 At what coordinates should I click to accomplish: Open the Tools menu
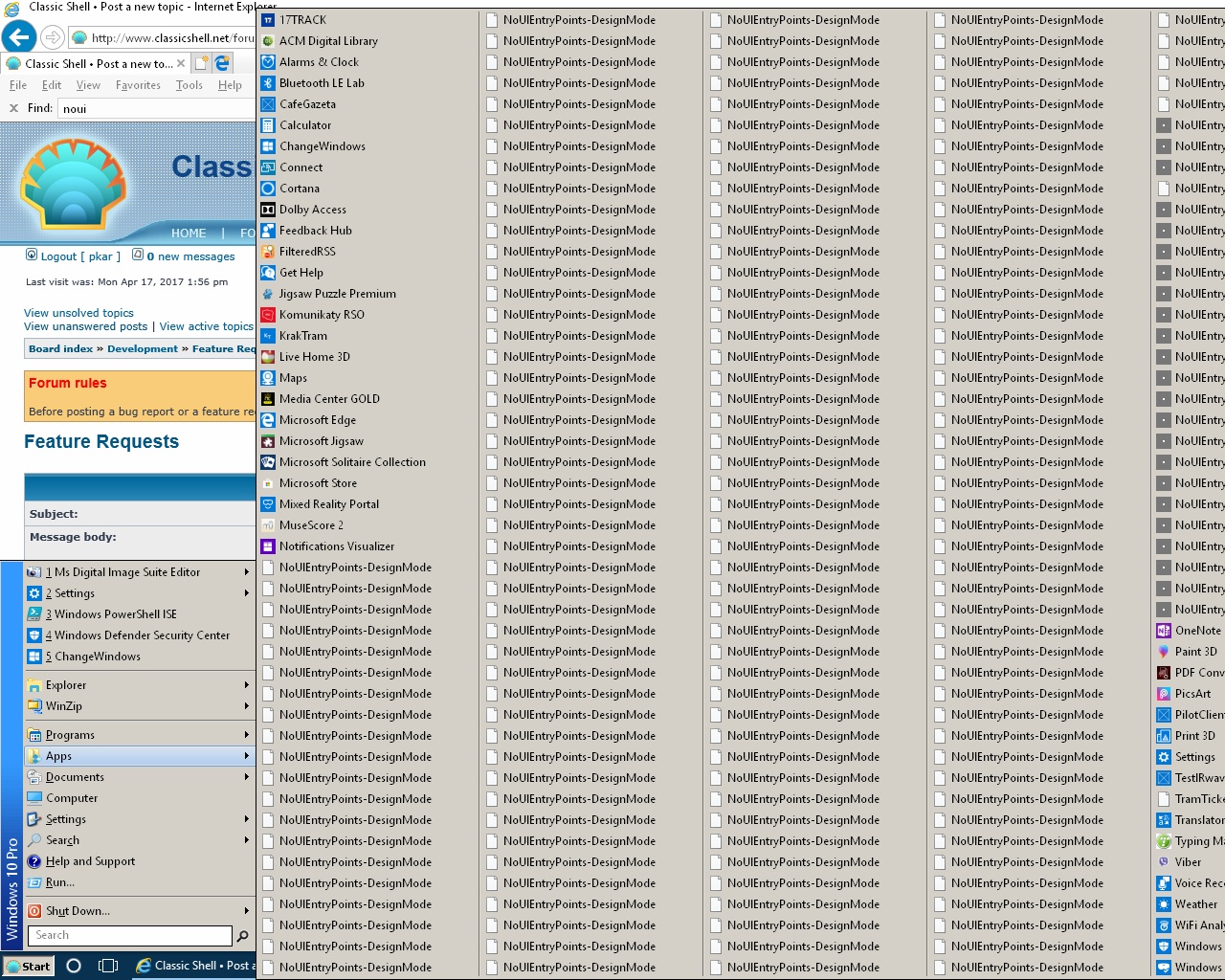[189, 85]
